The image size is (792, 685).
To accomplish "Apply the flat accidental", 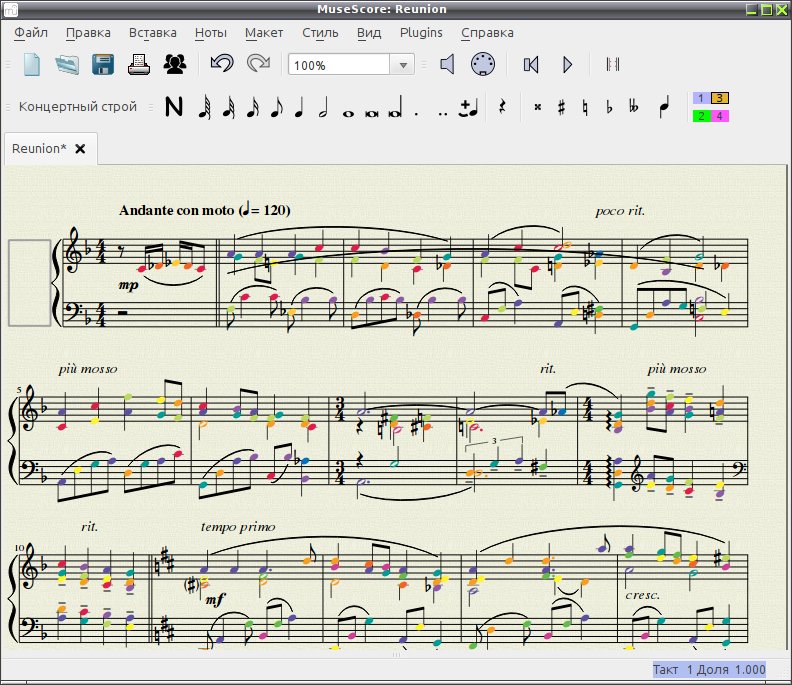I will (x=609, y=107).
